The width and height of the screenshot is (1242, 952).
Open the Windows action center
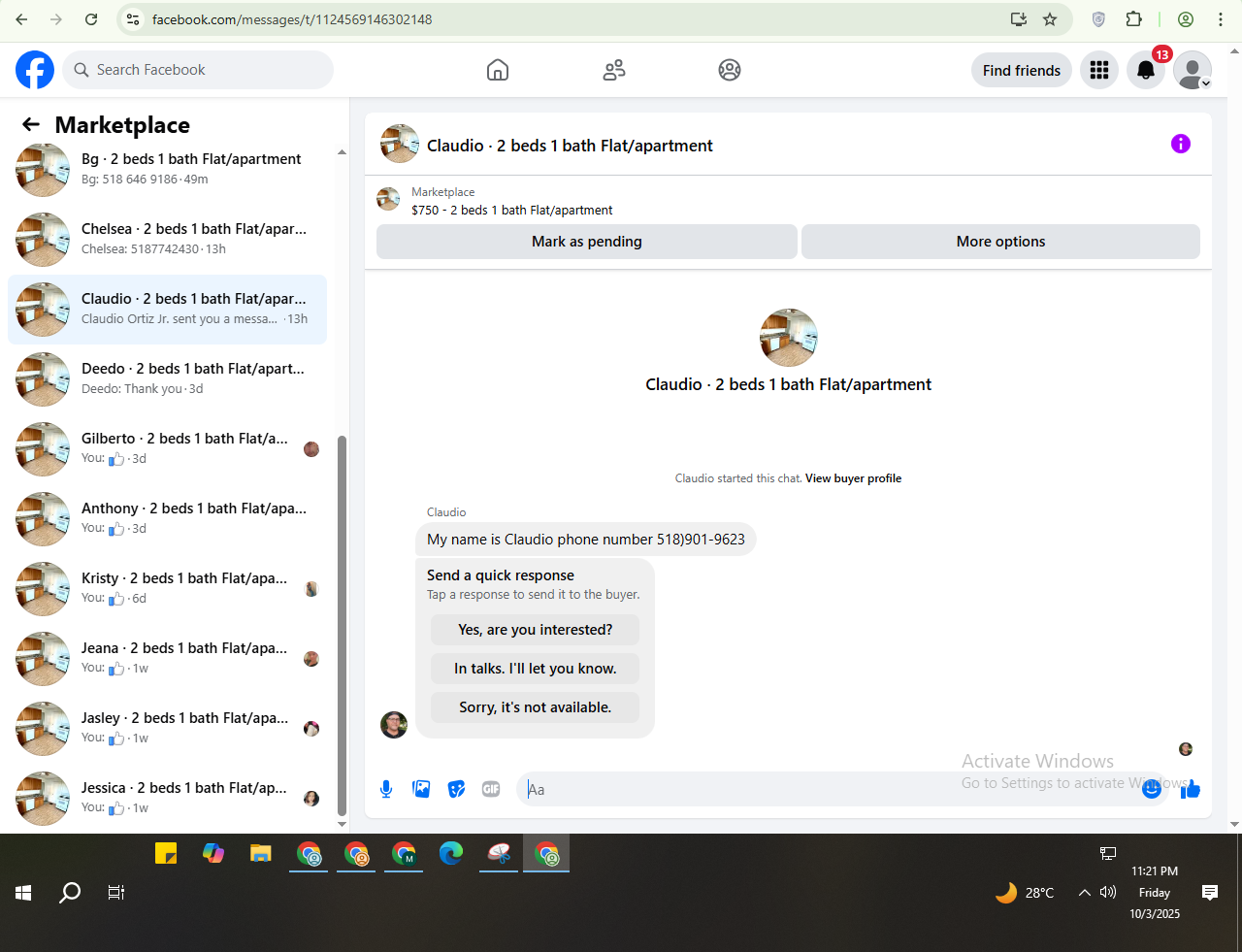[x=1210, y=893]
